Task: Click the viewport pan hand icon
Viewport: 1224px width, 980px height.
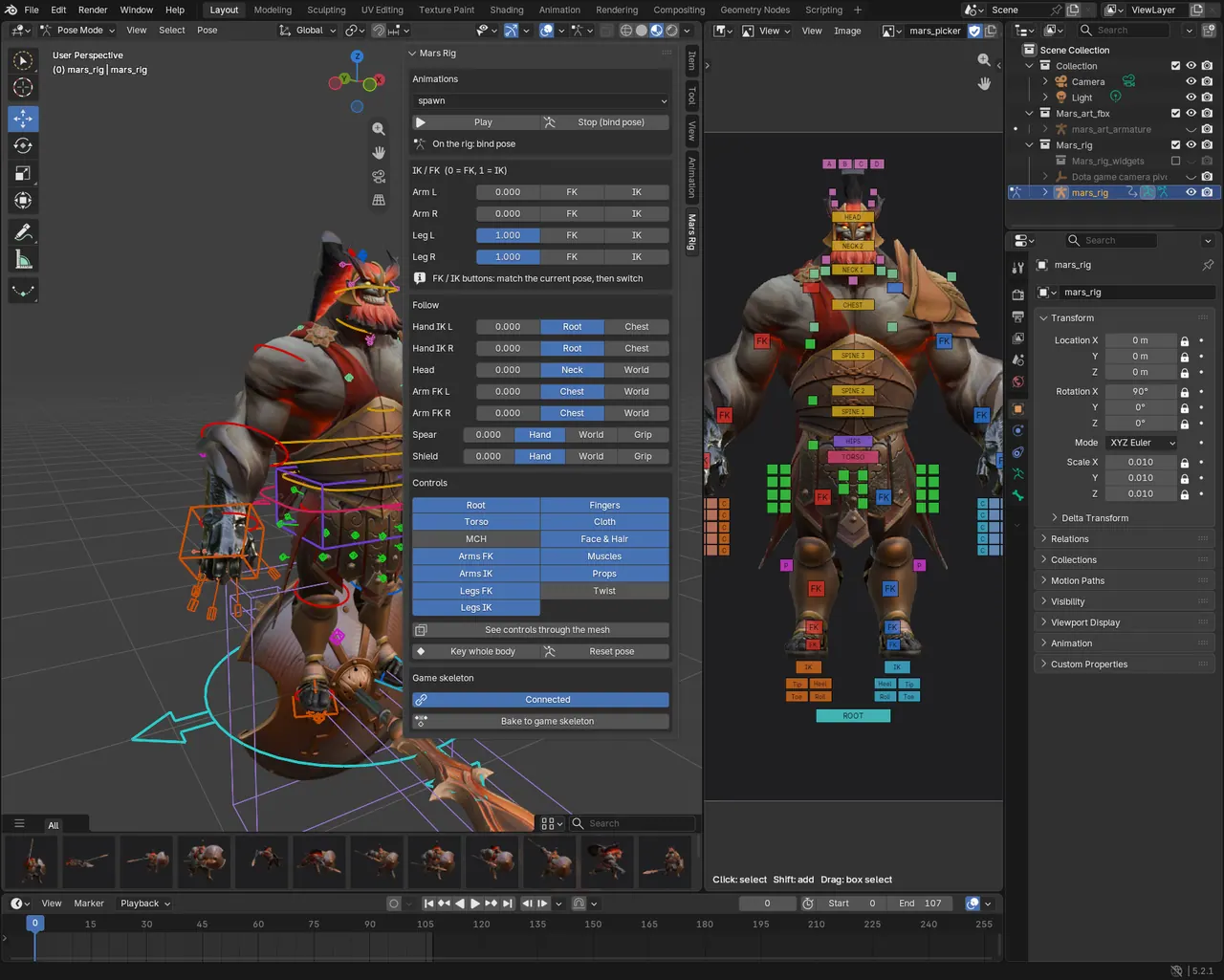Action: pos(379,152)
